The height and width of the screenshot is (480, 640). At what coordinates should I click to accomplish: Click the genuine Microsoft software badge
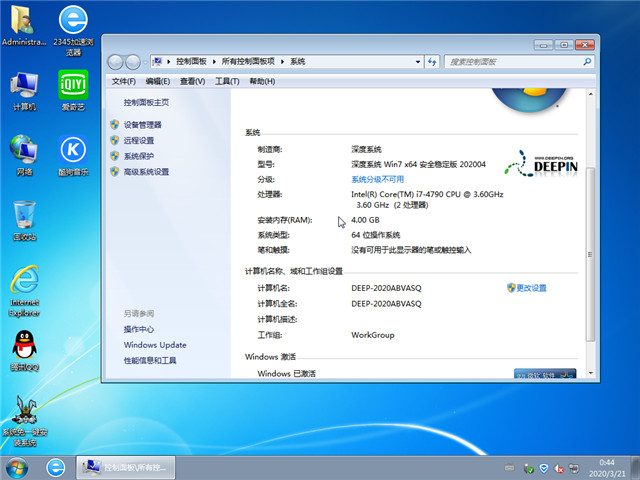pos(545,373)
